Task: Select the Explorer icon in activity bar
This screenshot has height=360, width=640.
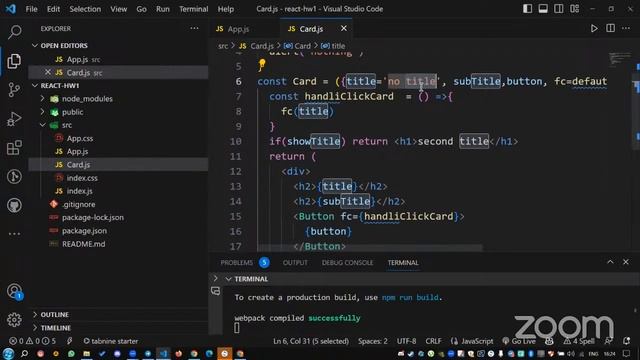Action: pyautogui.click(x=14, y=61)
